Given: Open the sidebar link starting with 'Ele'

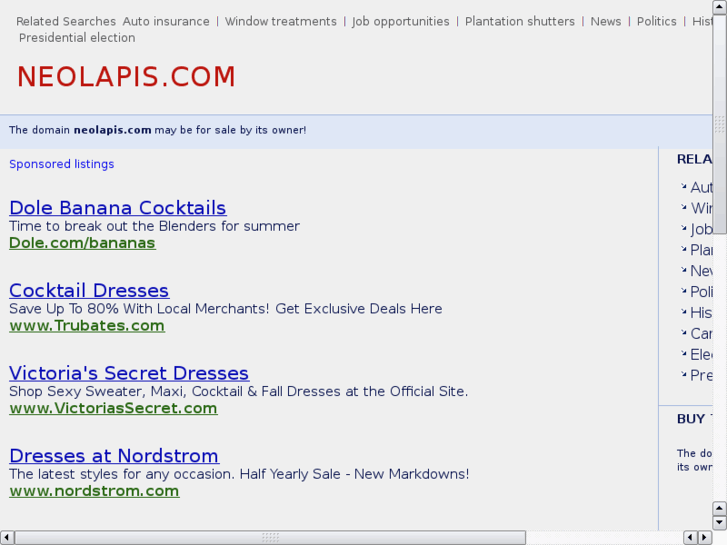Looking at the screenshot, I should (x=701, y=354).
